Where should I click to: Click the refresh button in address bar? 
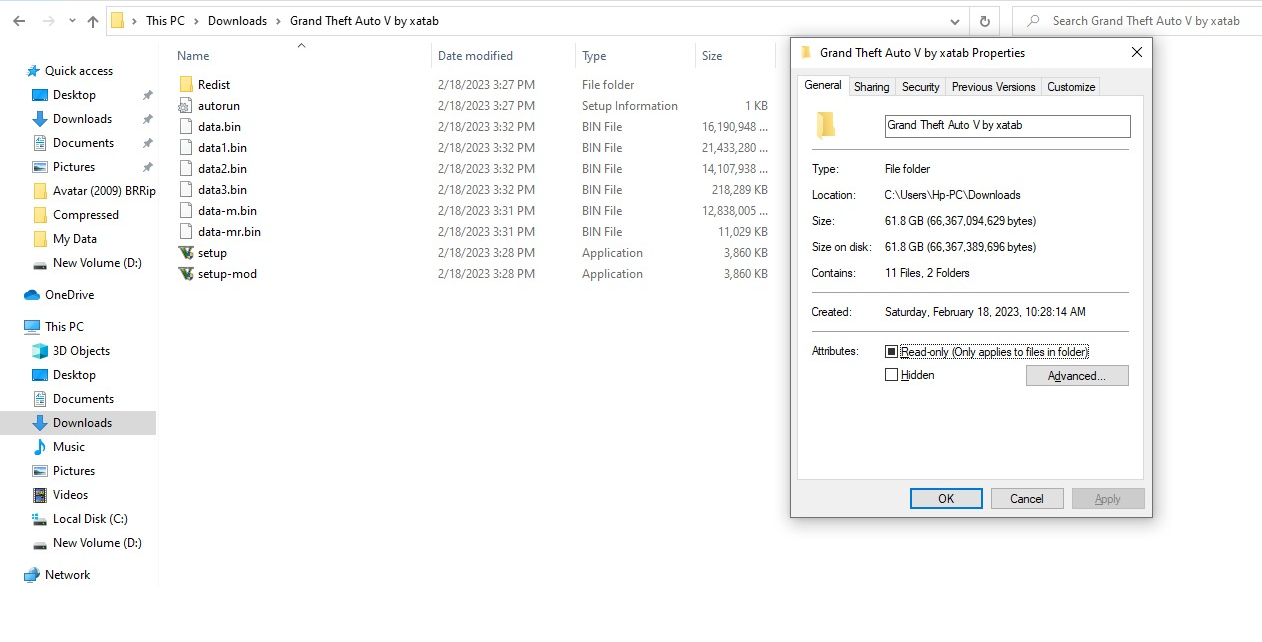pos(984,21)
